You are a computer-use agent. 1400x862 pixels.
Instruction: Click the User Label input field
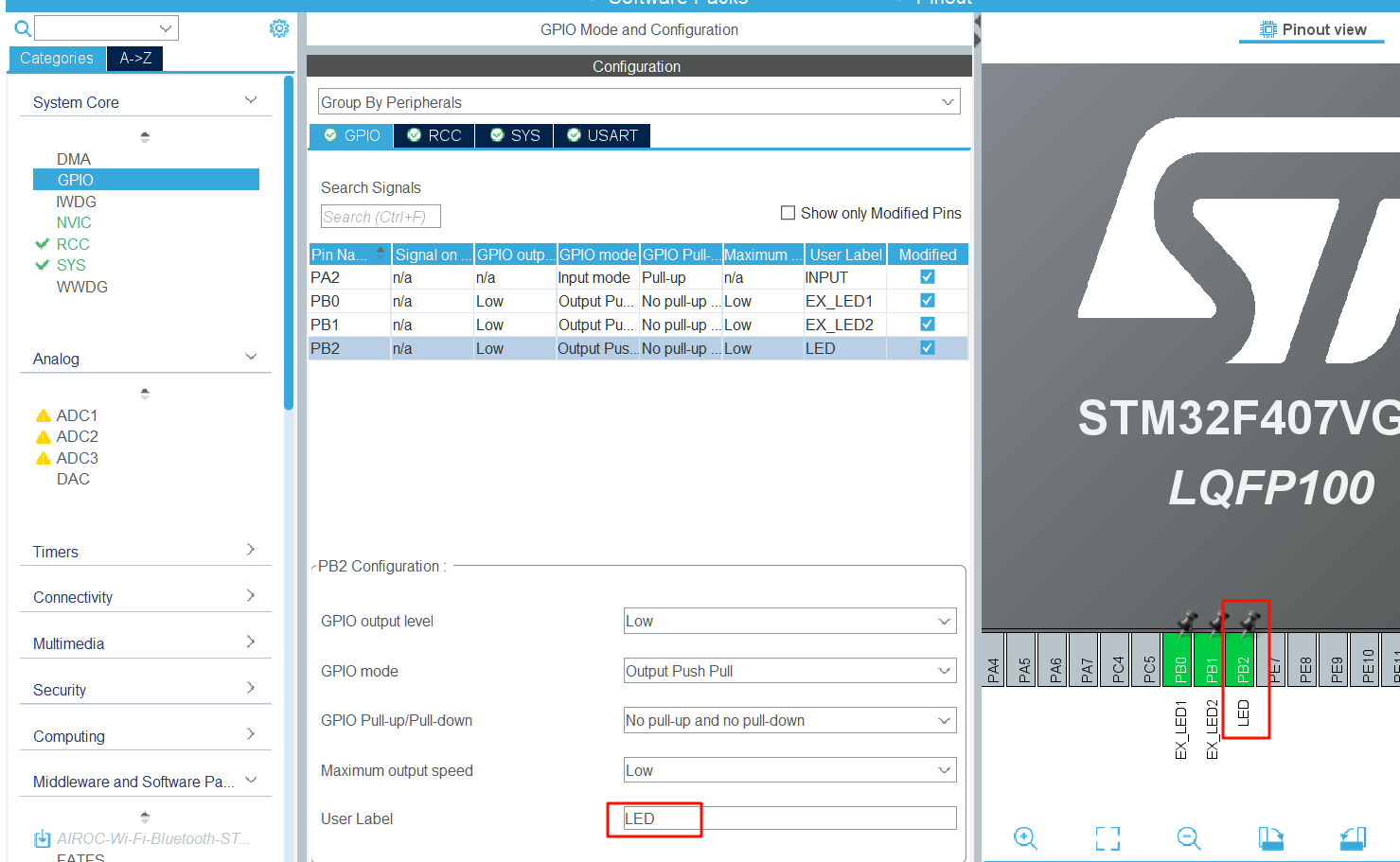click(789, 818)
